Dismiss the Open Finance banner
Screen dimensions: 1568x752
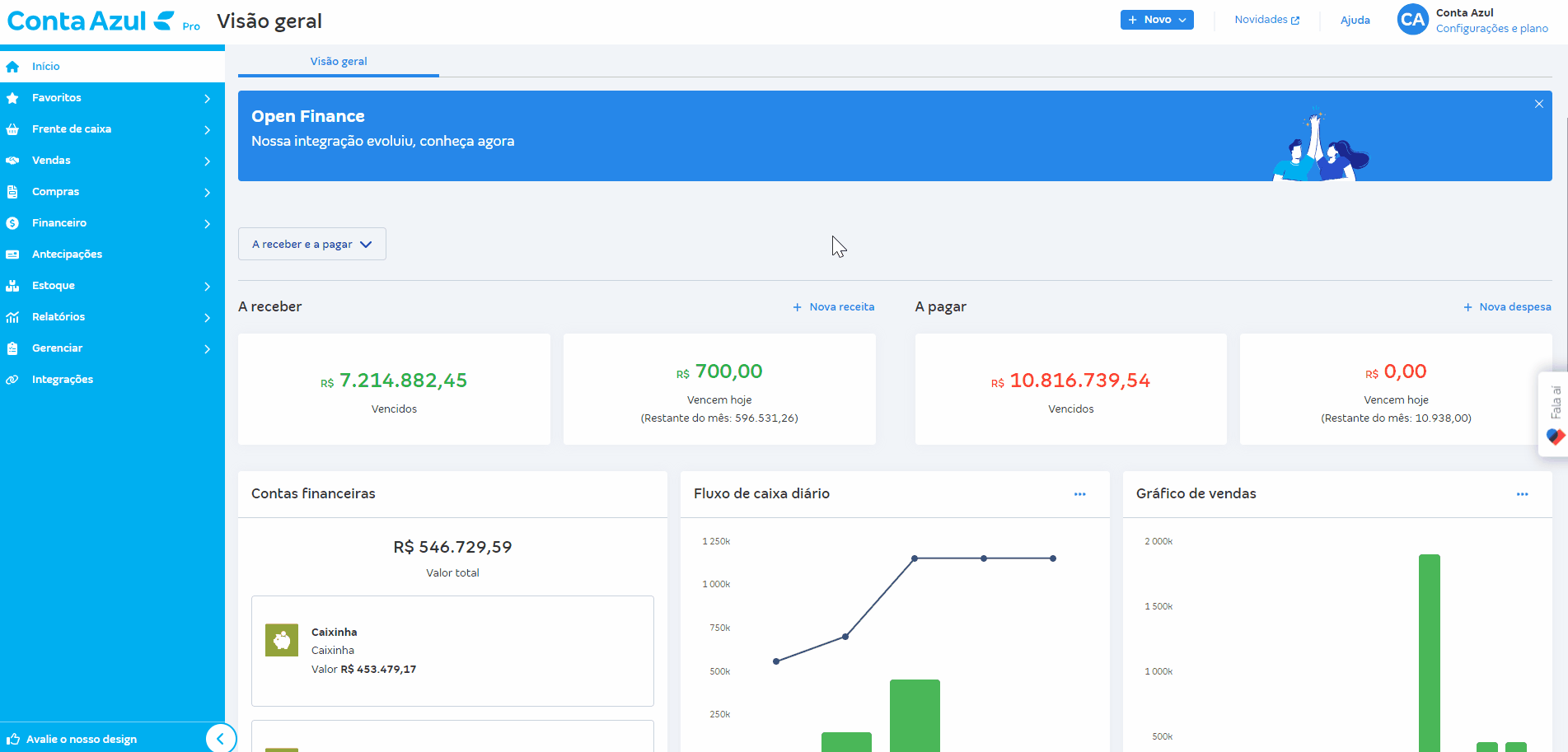[1538, 104]
